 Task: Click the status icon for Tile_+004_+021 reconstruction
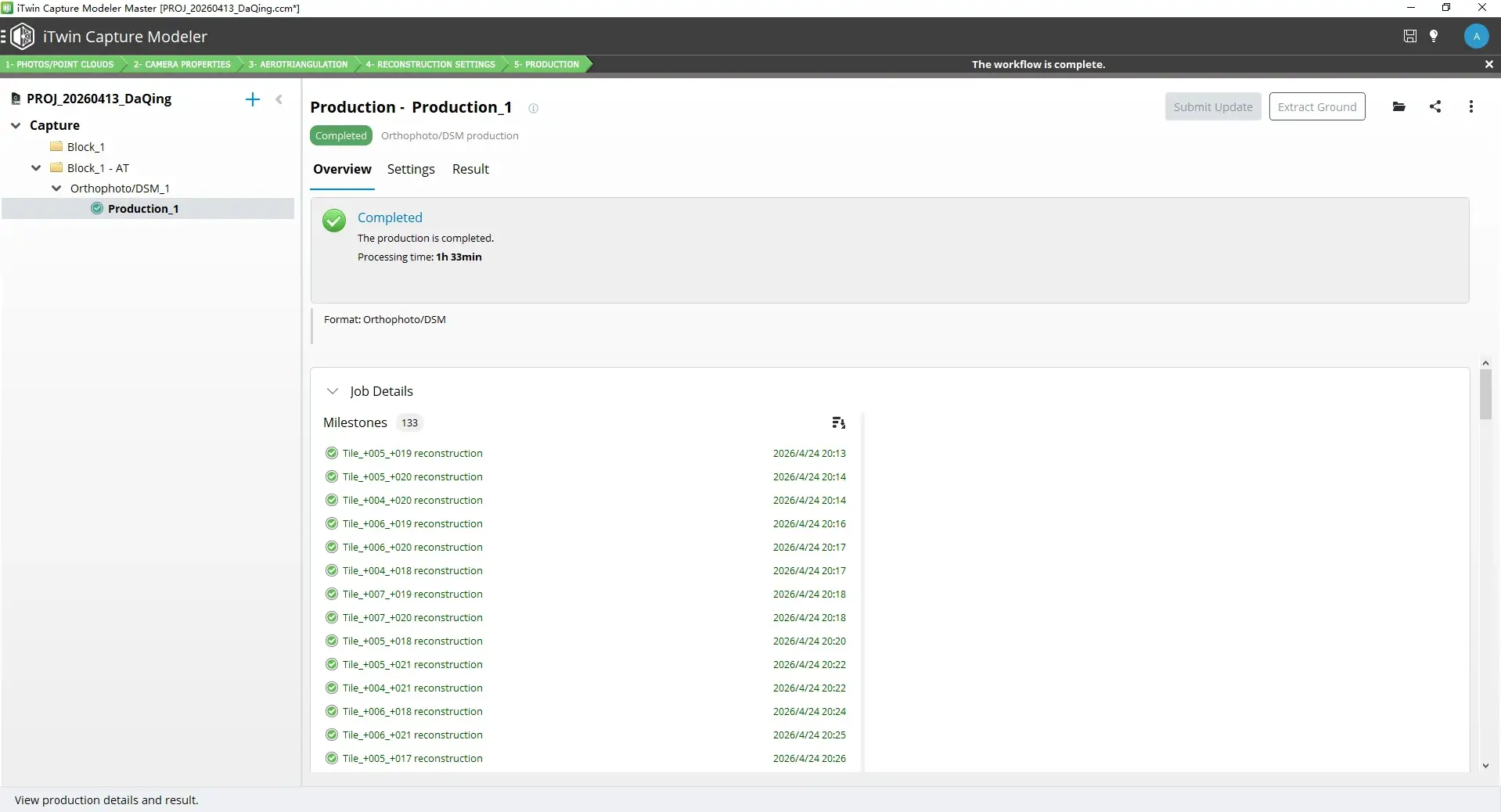tap(332, 688)
